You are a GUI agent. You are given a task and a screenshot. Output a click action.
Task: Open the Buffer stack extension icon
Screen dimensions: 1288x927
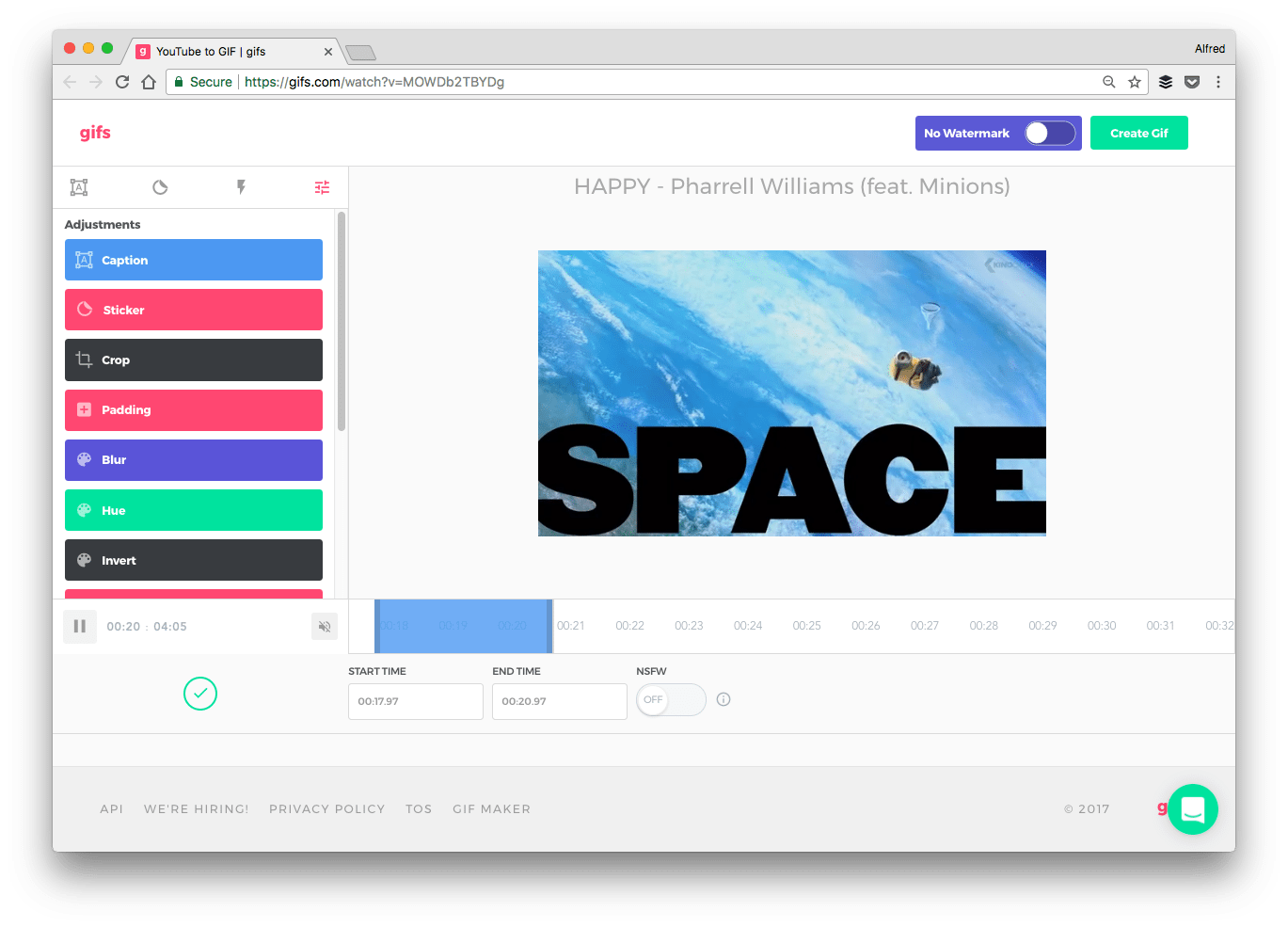pos(1166,82)
